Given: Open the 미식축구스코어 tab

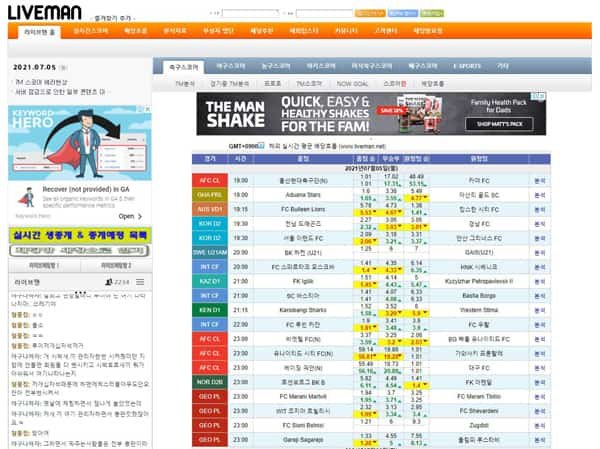Looking at the screenshot, I should (x=372, y=66).
